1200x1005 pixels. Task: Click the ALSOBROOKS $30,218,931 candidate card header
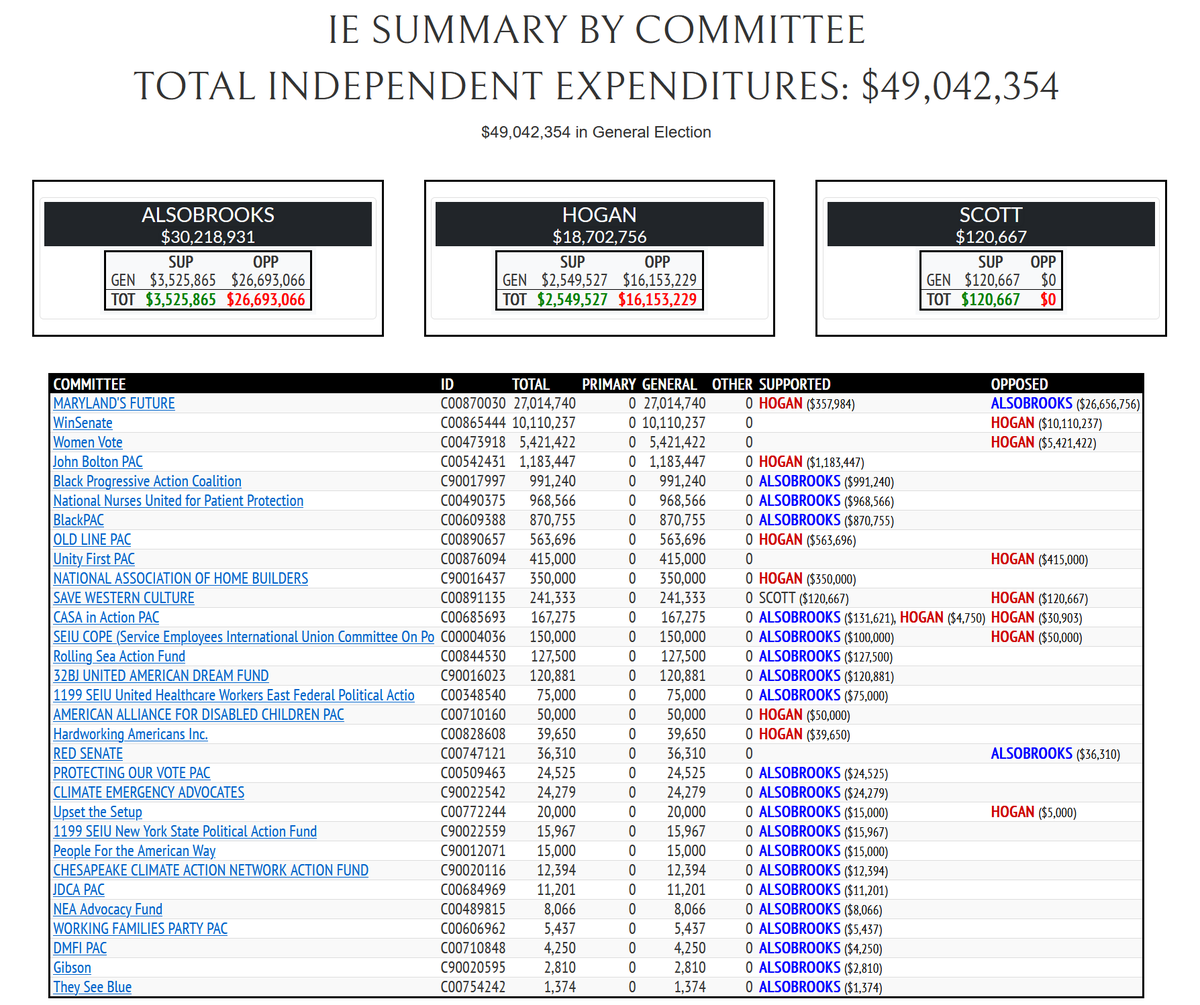208,225
